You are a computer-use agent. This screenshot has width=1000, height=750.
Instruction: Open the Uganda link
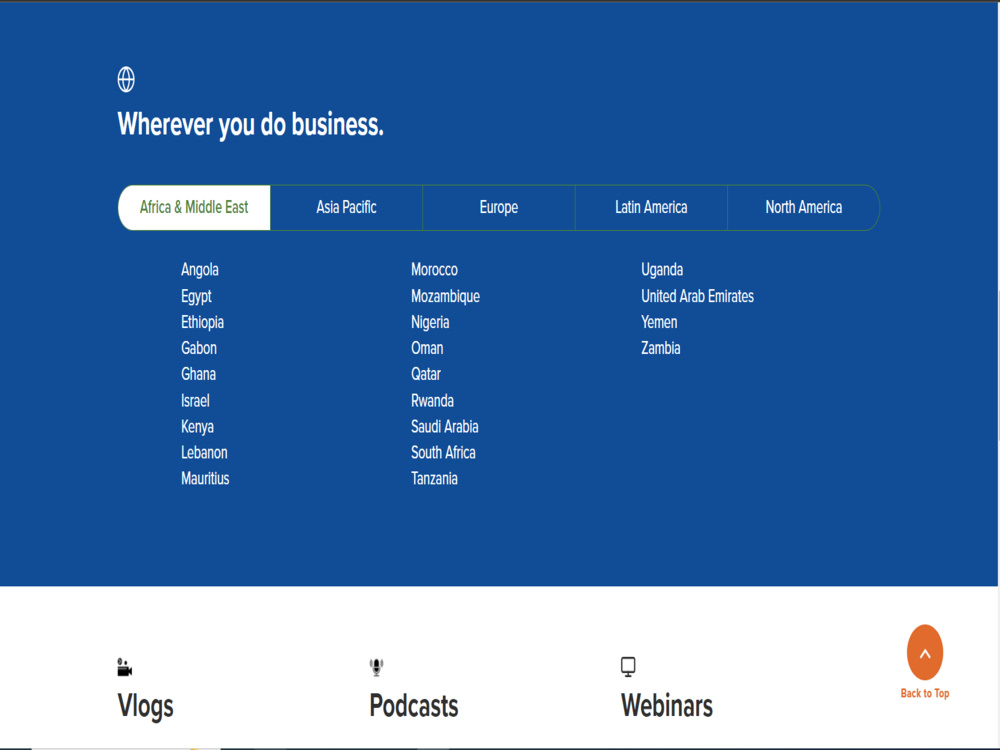point(662,270)
